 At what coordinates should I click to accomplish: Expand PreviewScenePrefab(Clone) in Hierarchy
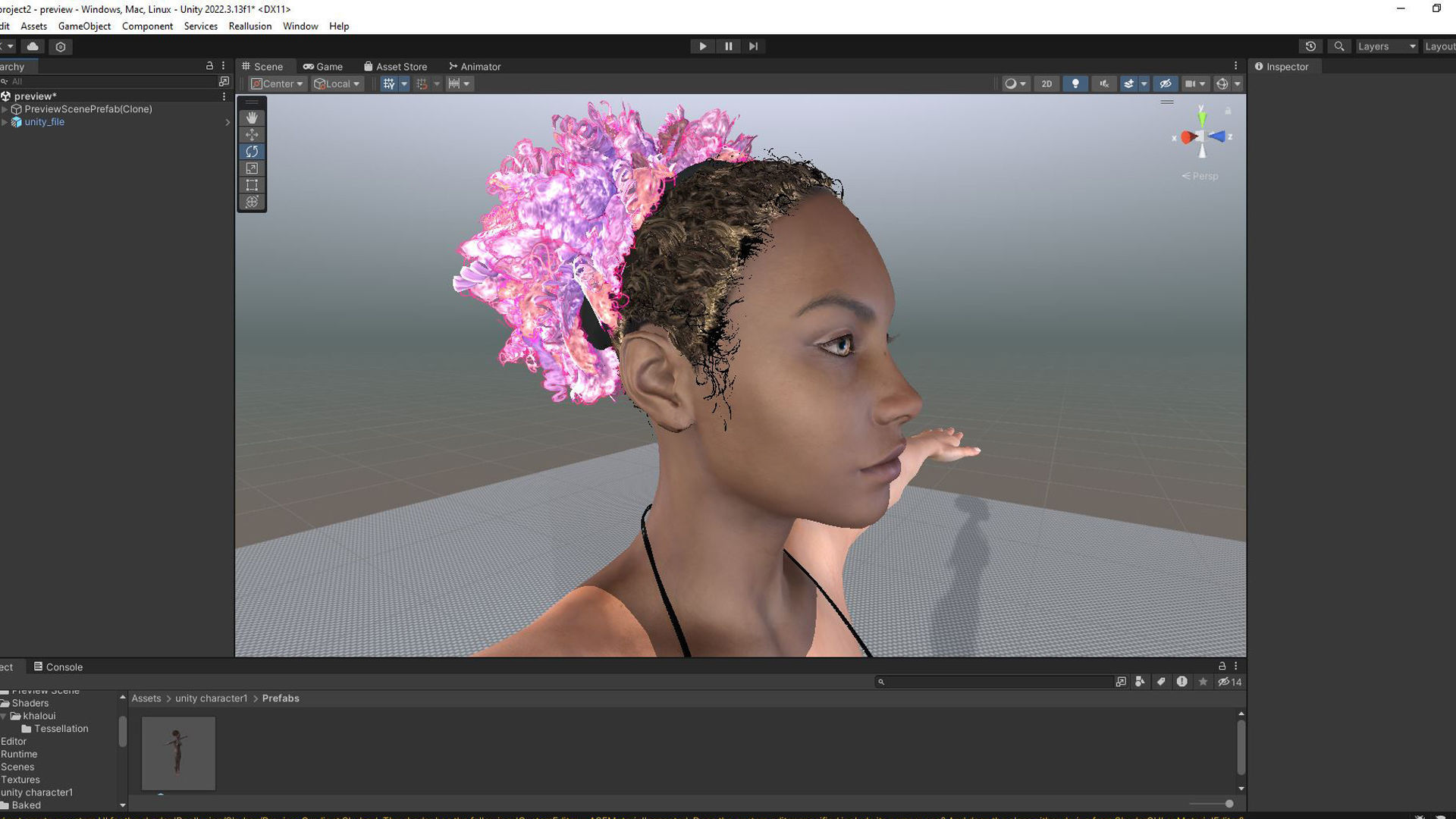[5, 109]
